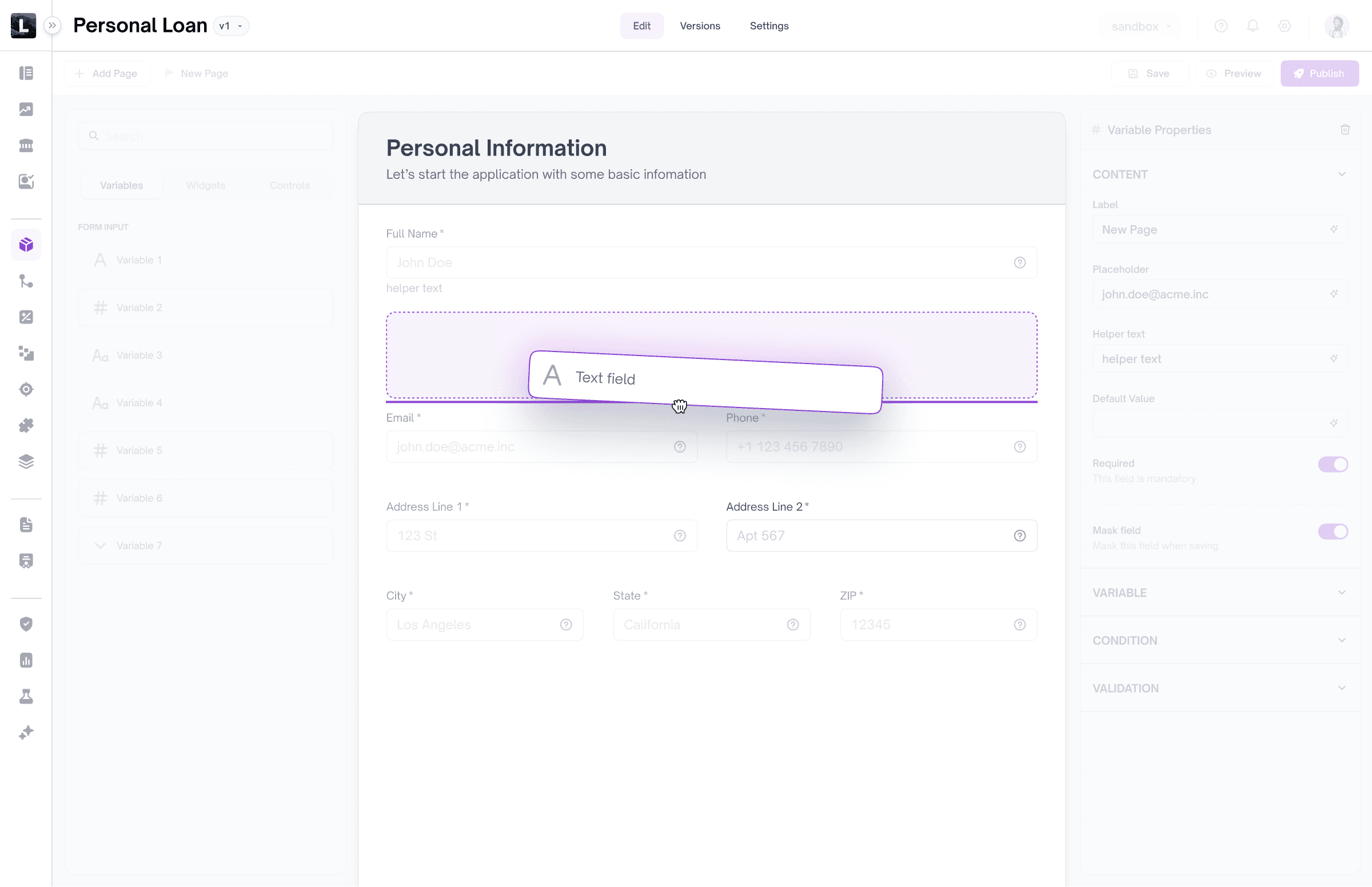The height and width of the screenshot is (887, 1372).
Task: Open the notifications bell icon
Action: coord(1252,26)
